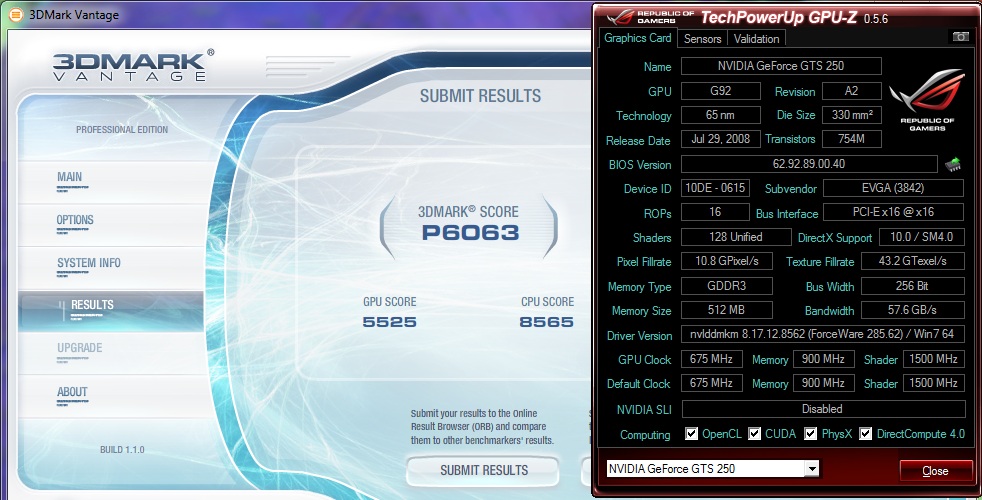This screenshot has height=500, width=982.
Task: Click the Republic of Gamers logo
Action: (927, 100)
